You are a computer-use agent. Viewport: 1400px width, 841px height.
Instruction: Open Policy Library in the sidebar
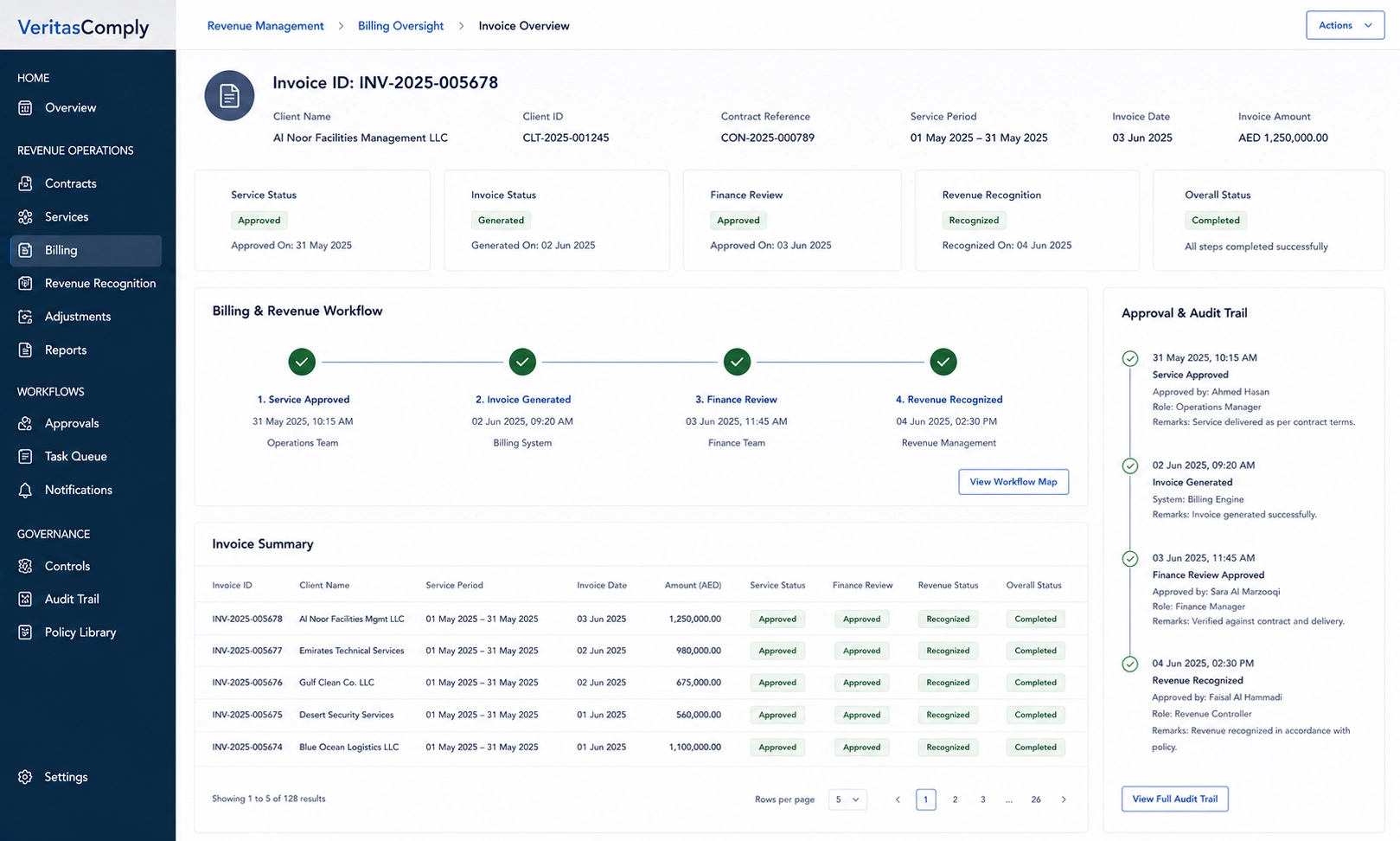click(86, 632)
